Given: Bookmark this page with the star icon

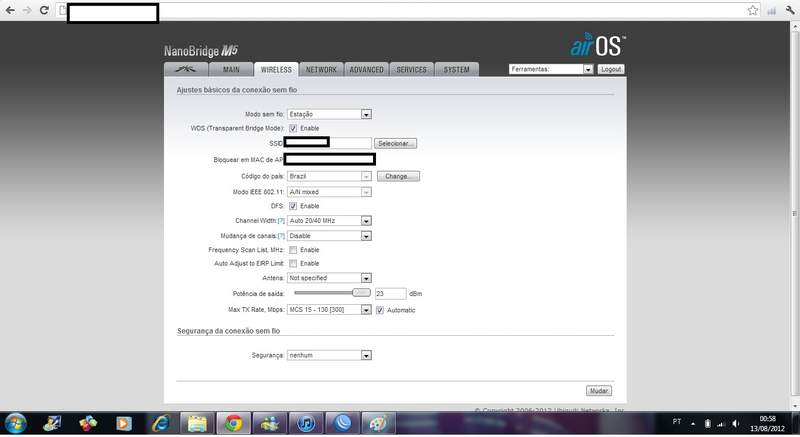Looking at the screenshot, I should point(753,10).
